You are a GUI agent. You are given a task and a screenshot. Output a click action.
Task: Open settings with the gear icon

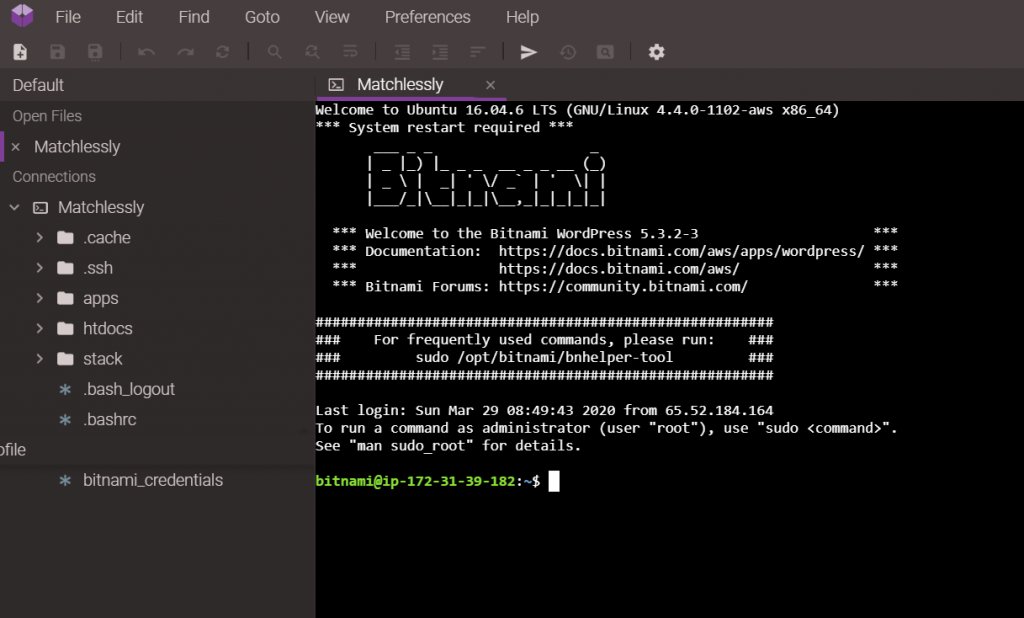(x=656, y=52)
